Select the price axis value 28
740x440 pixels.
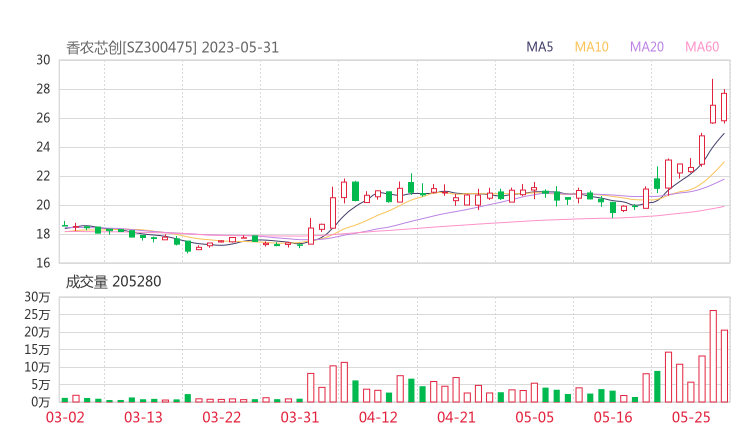point(43,89)
